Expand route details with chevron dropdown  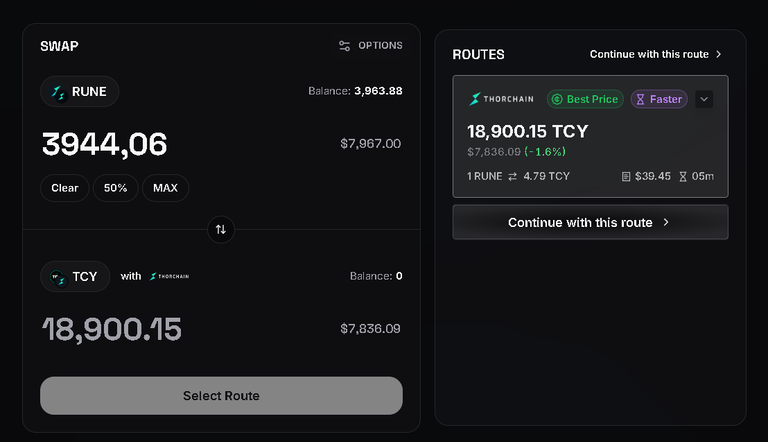[704, 99]
